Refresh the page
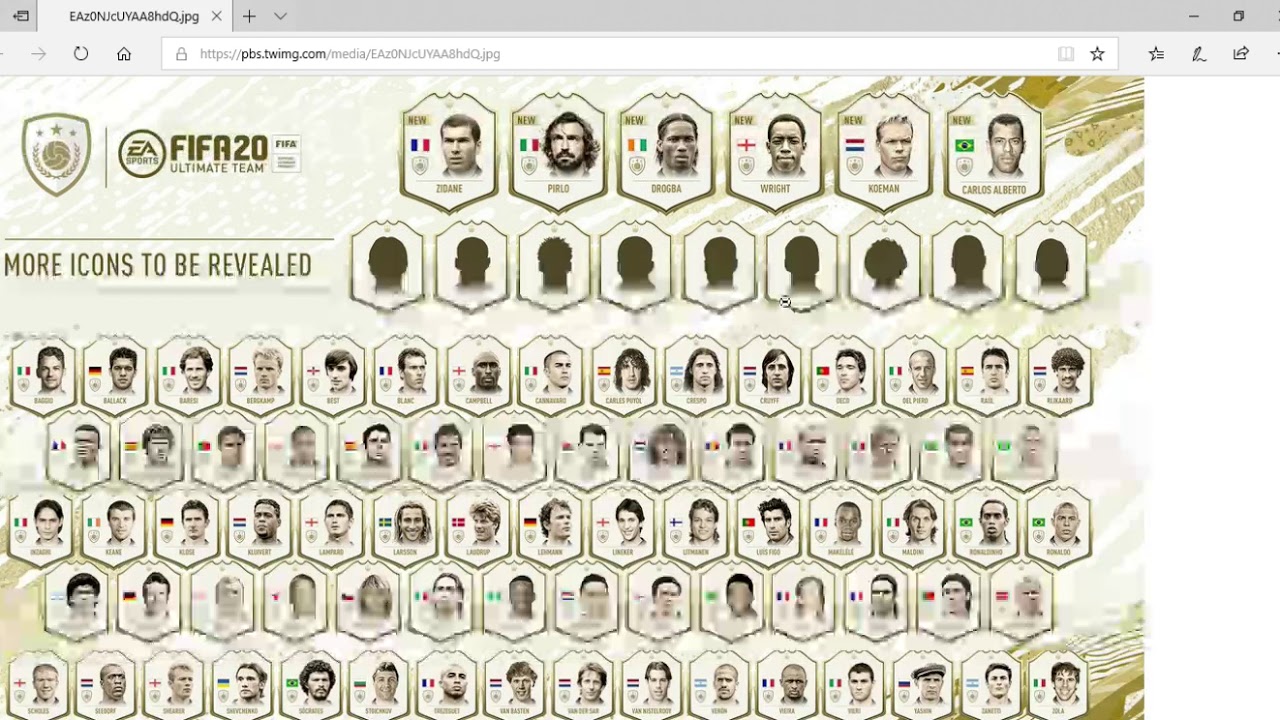The image size is (1280, 720). 81,54
